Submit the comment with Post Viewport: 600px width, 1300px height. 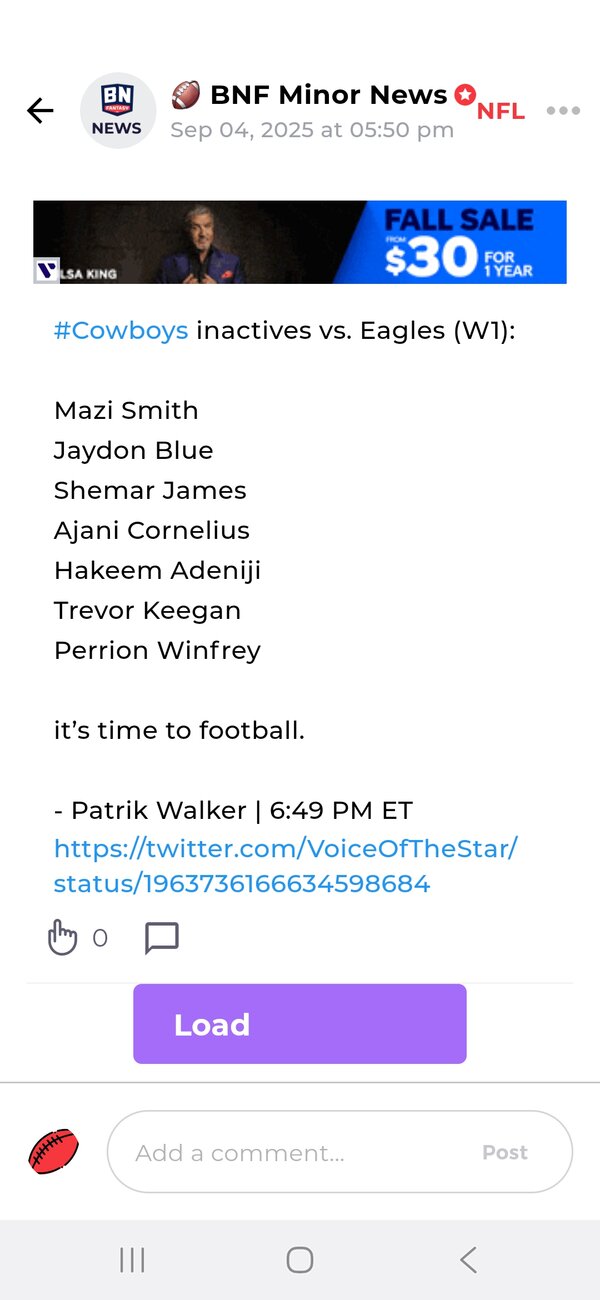tap(505, 1152)
